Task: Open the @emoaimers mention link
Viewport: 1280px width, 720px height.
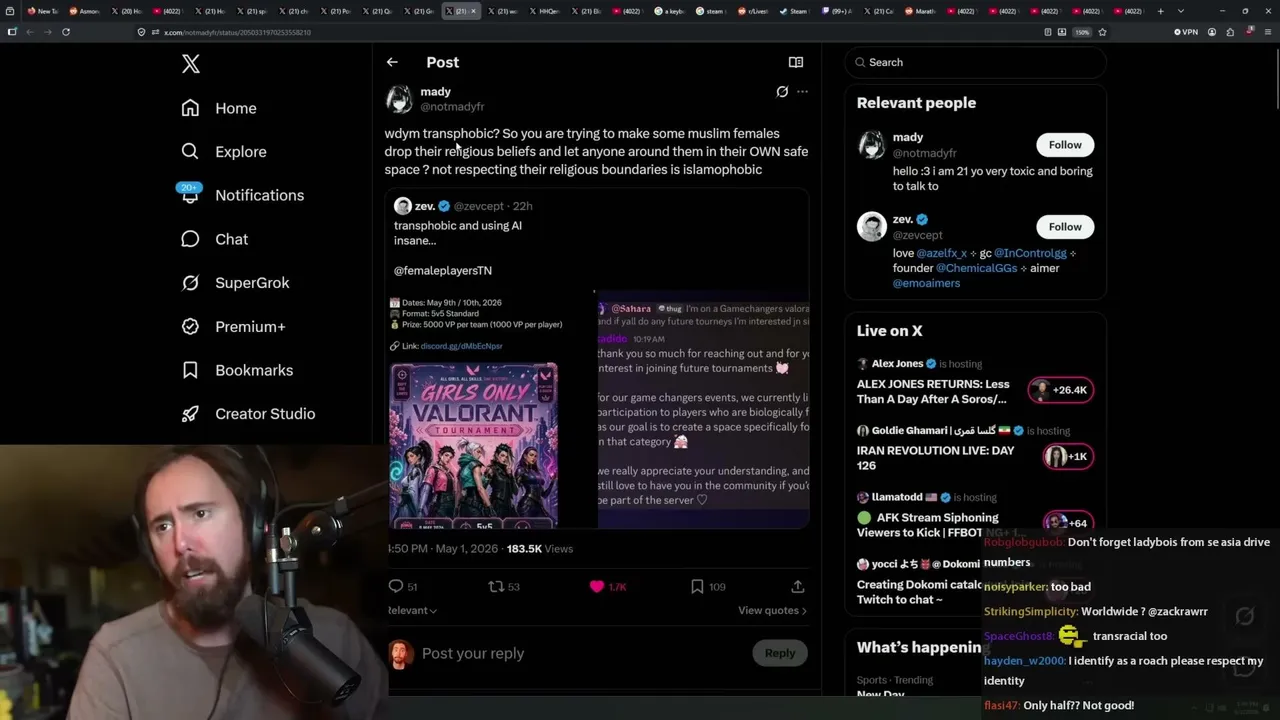Action: coord(926,283)
